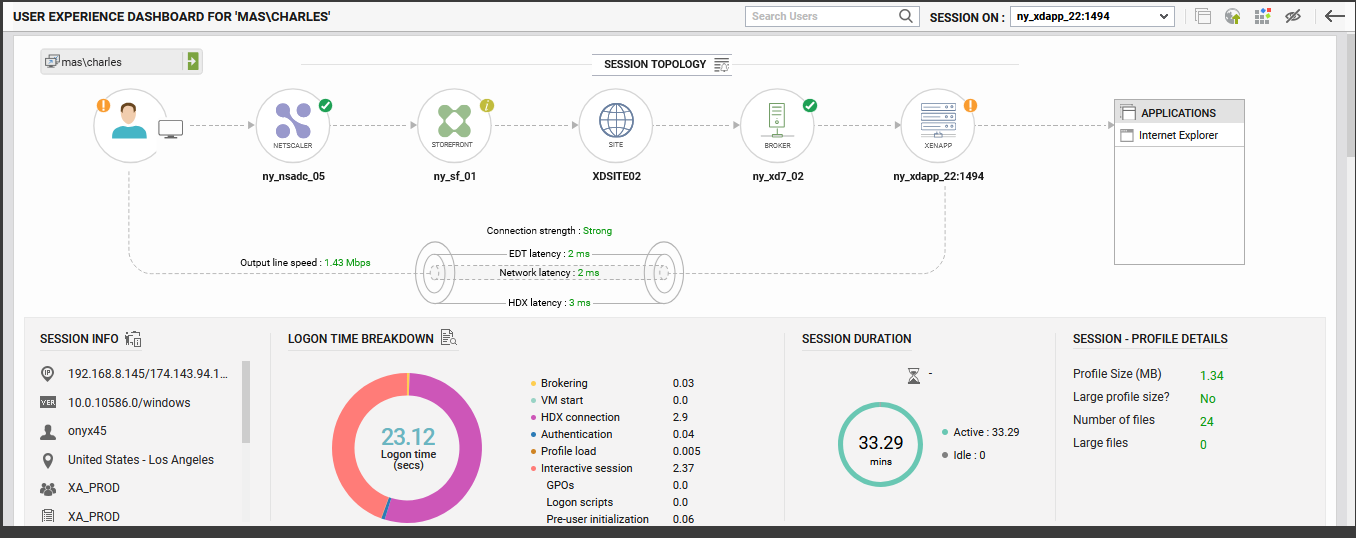
Task: Select the StoreFront node ny_sf_01
Action: (454, 125)
